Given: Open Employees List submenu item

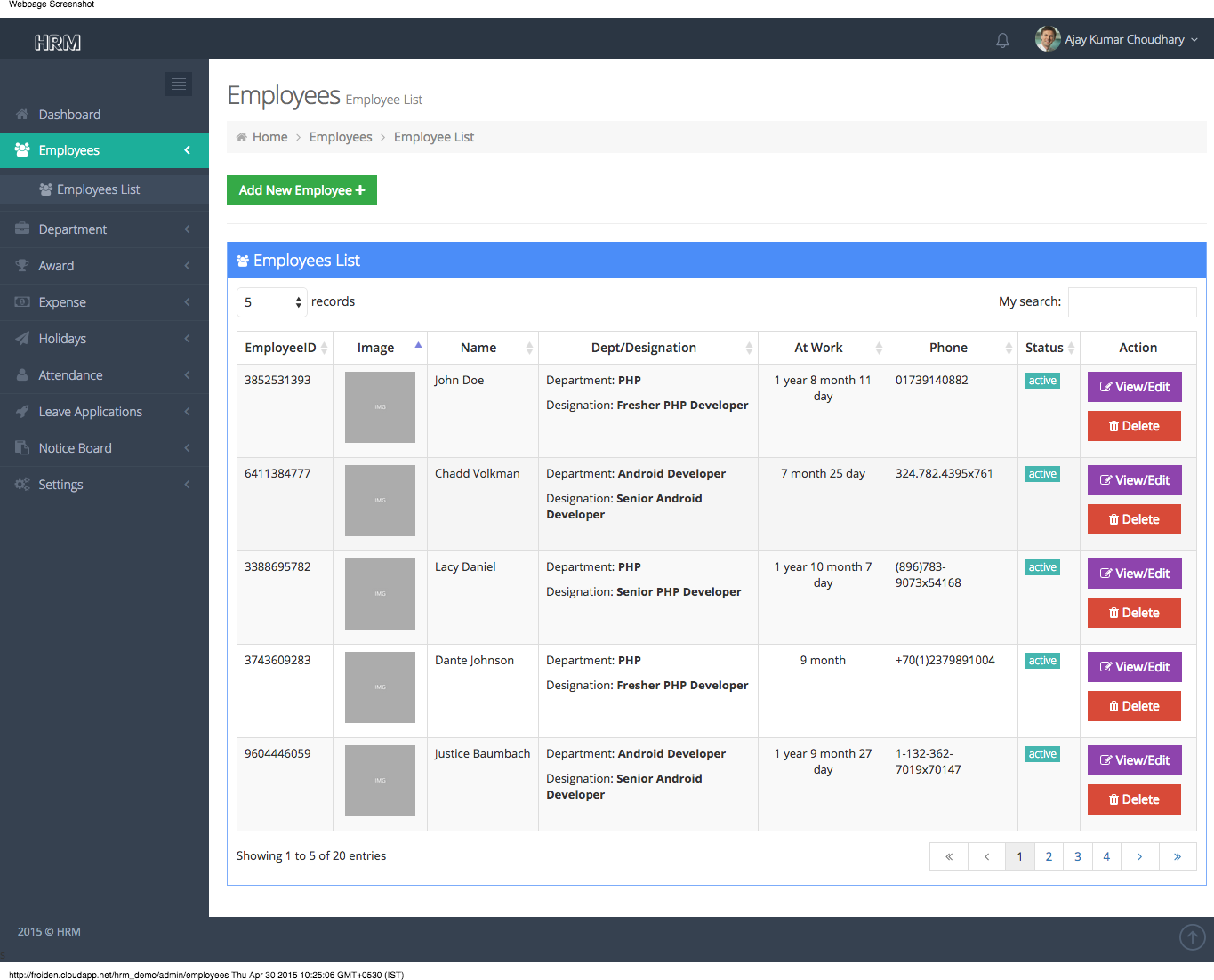Looking at the screenshot, I should pos(98,189).
